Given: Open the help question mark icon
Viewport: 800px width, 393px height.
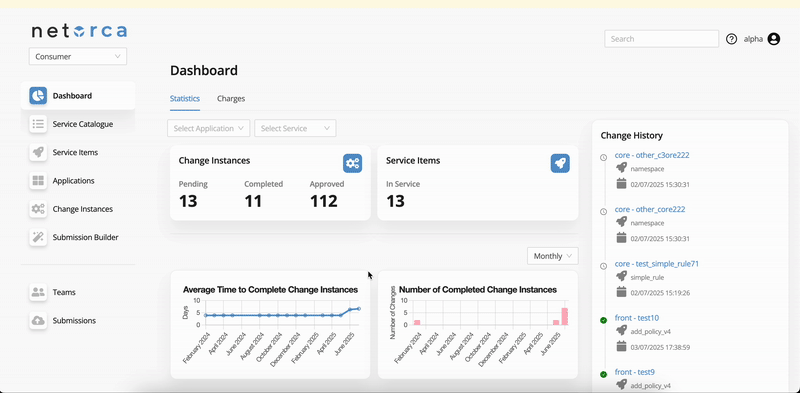Looking at the screenshot, I should tap(732, 39).
